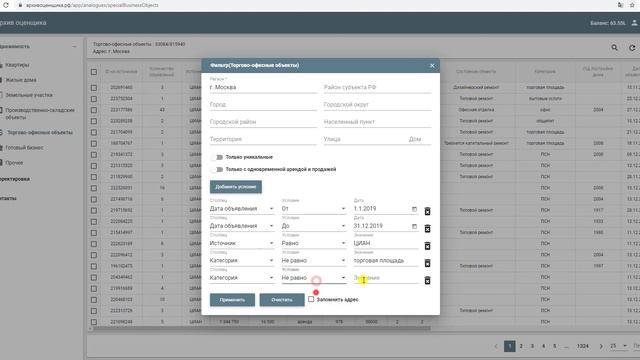Open the calendar picker for date 1.1.2019

pos(414,209)
